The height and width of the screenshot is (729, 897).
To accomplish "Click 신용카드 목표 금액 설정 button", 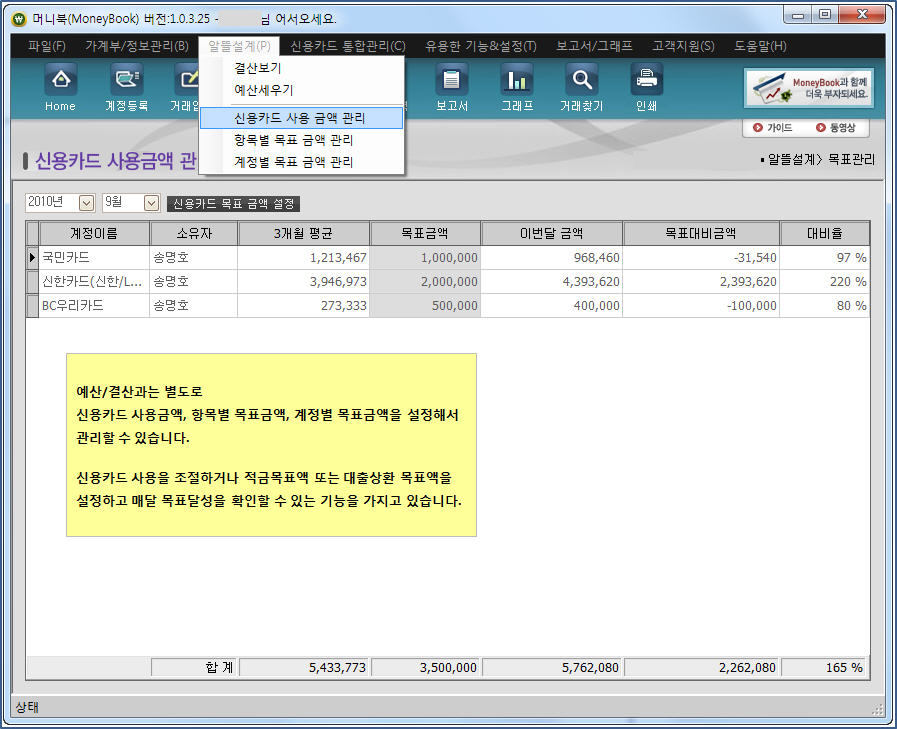I will click(233, 204).
